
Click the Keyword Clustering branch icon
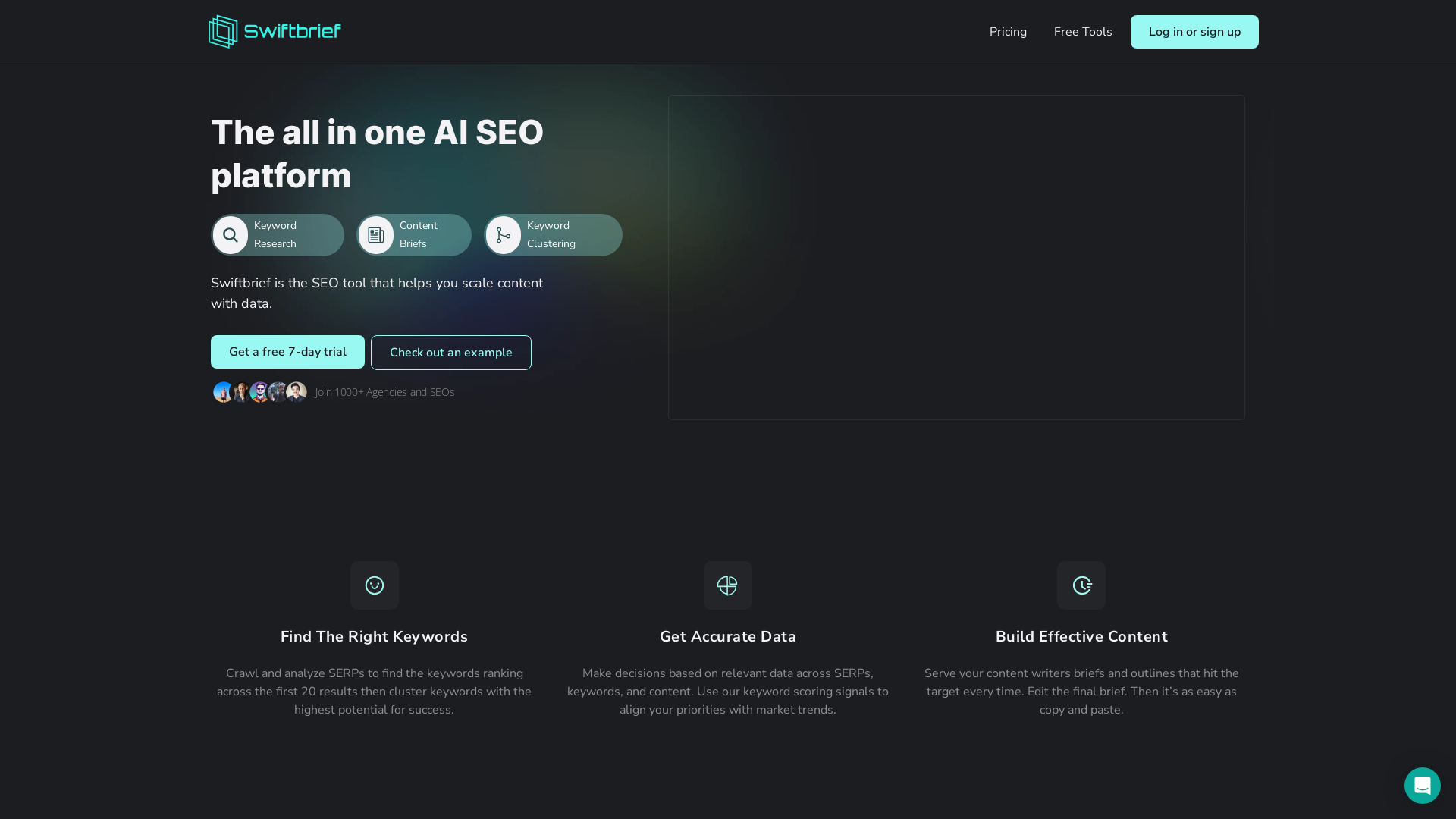coord(504,235)
